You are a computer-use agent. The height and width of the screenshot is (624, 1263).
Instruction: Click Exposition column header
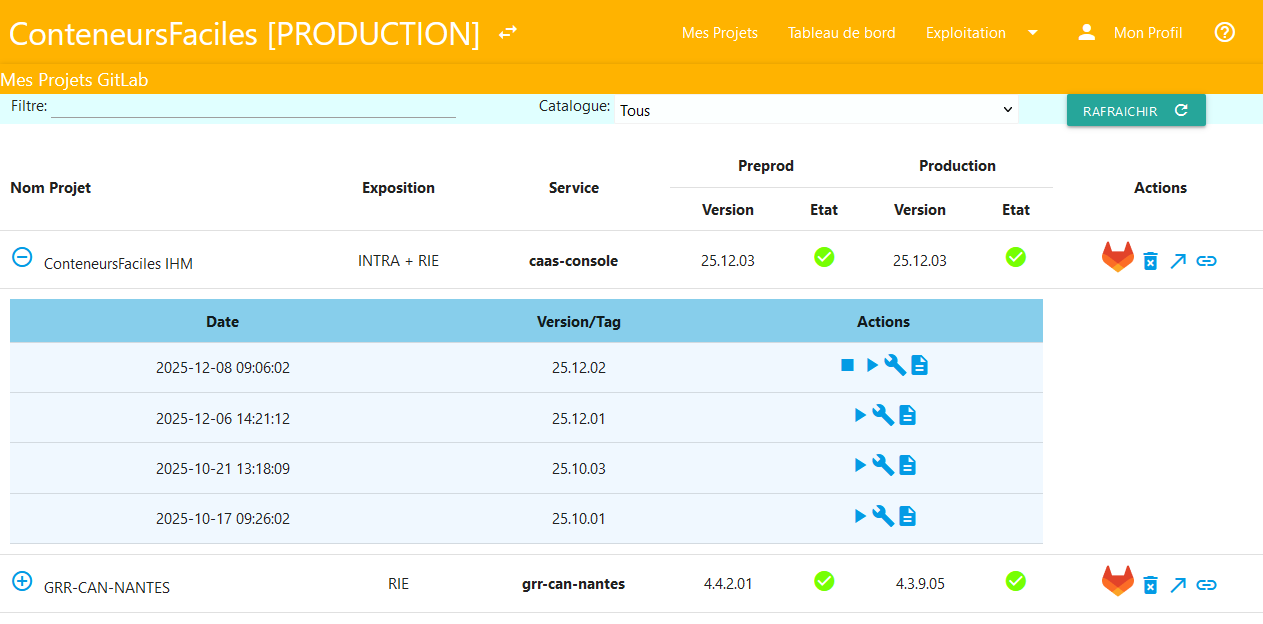pyautogui.click(x=399, y=188)
